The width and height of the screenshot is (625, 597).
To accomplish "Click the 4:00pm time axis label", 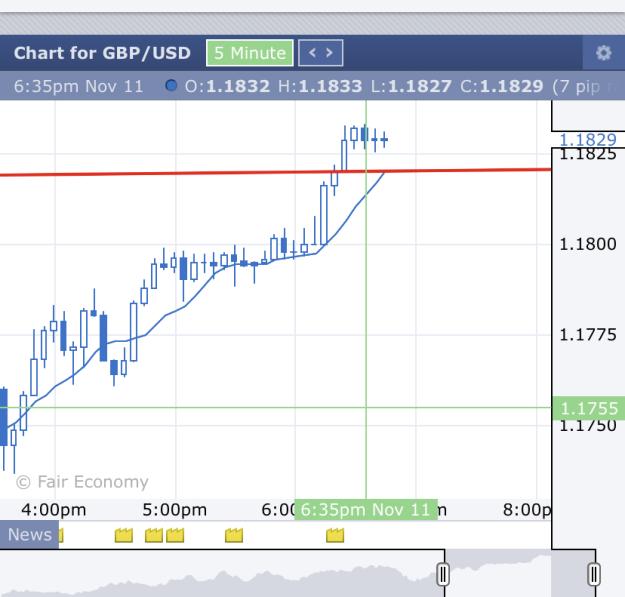I will coord(54,510).
